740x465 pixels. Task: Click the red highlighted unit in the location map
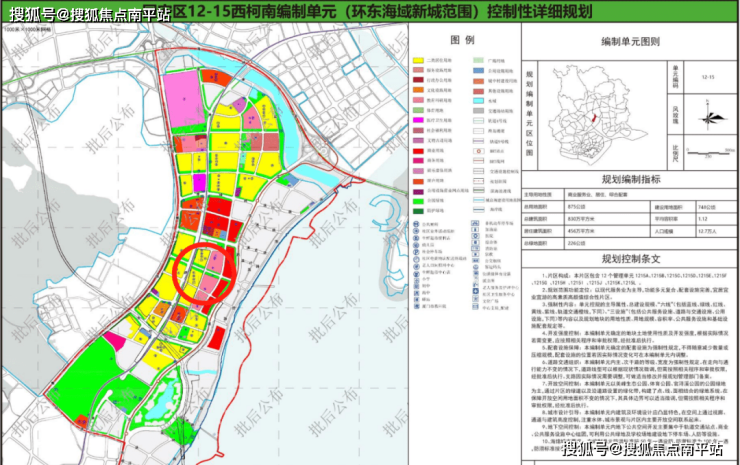click(594, 118)
